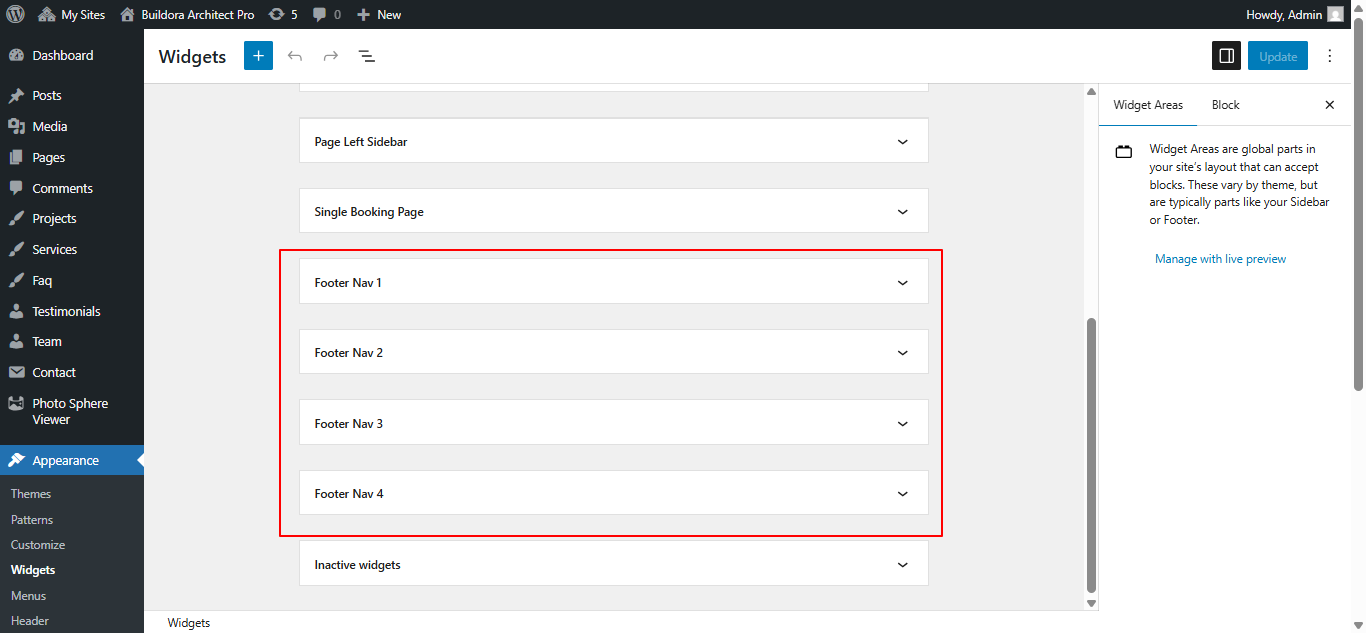Click the comments bubble in admin bar
Viewport: 1366px width, 633px height.
pos(322,14)
